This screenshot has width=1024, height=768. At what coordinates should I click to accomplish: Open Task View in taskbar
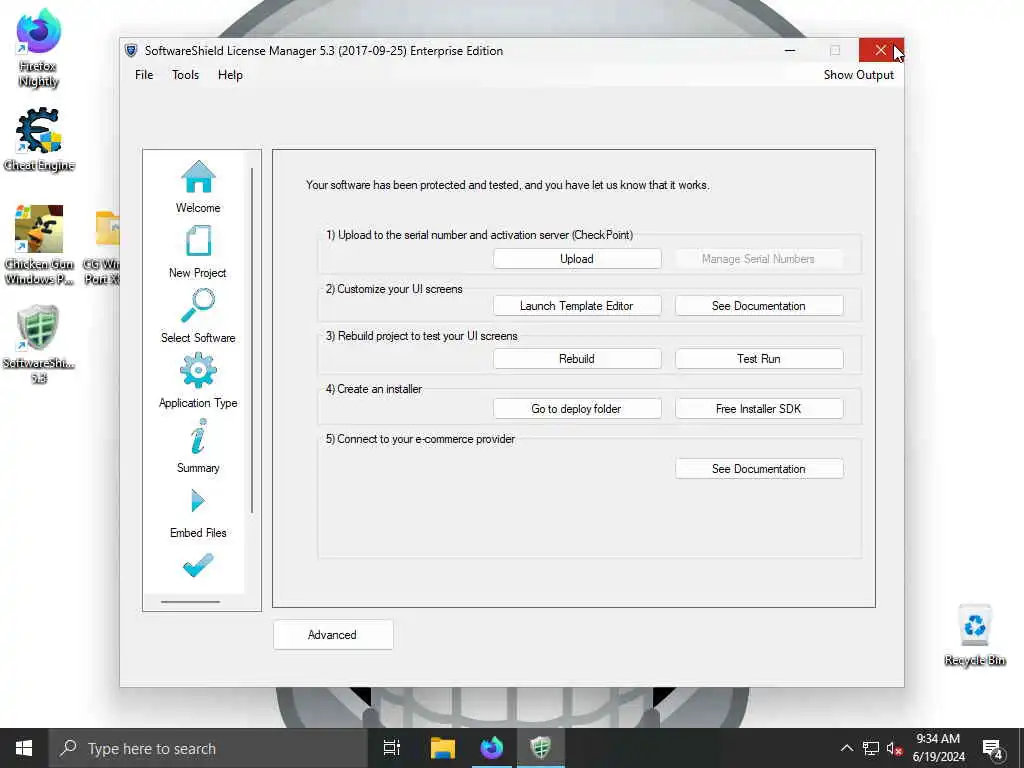[392, 748]
